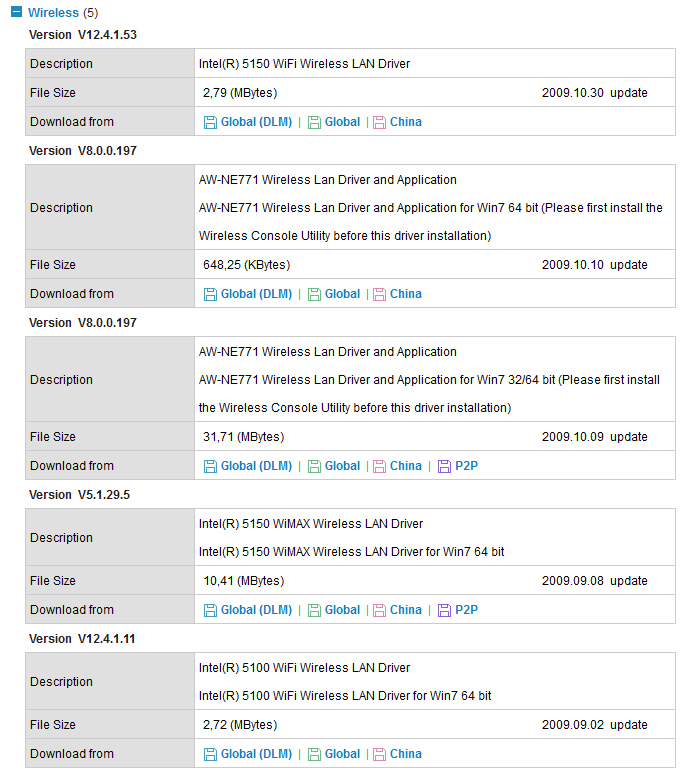Download V5.1.29.5 driver via P2P link

(467, 610)
